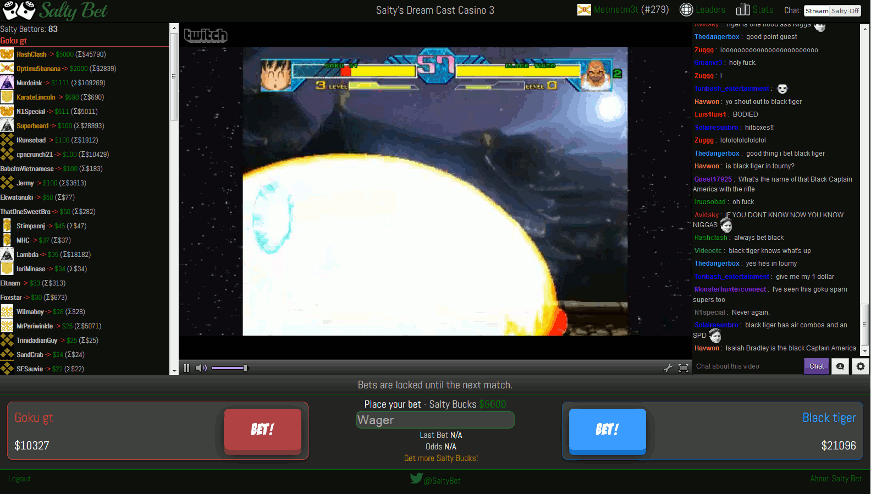Screen dimensions: 871x494
Task: Click KarateLincoln's shield avatar
Action: coord(7,97)
